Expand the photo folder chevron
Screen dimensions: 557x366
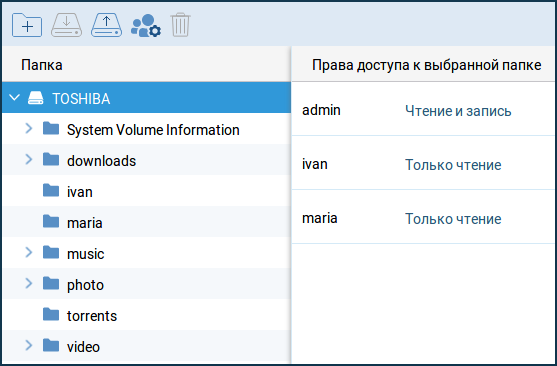[29, 283]
